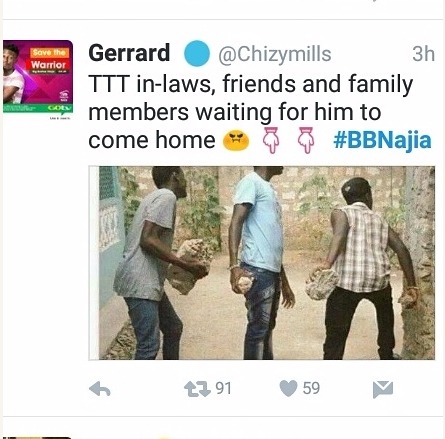Tap the reply arrow icon
445x439 pixels.
[100, 389]
